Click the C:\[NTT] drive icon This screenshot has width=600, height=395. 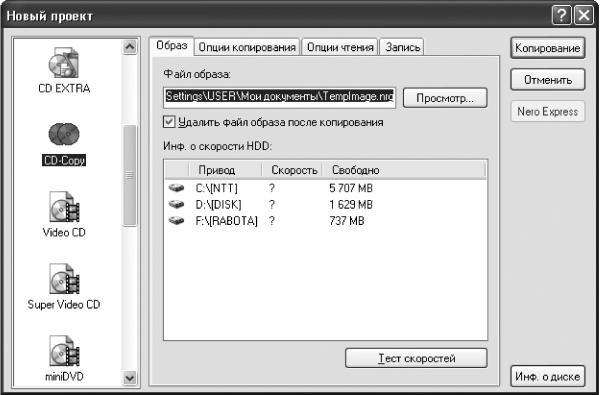tap(176, 188)
